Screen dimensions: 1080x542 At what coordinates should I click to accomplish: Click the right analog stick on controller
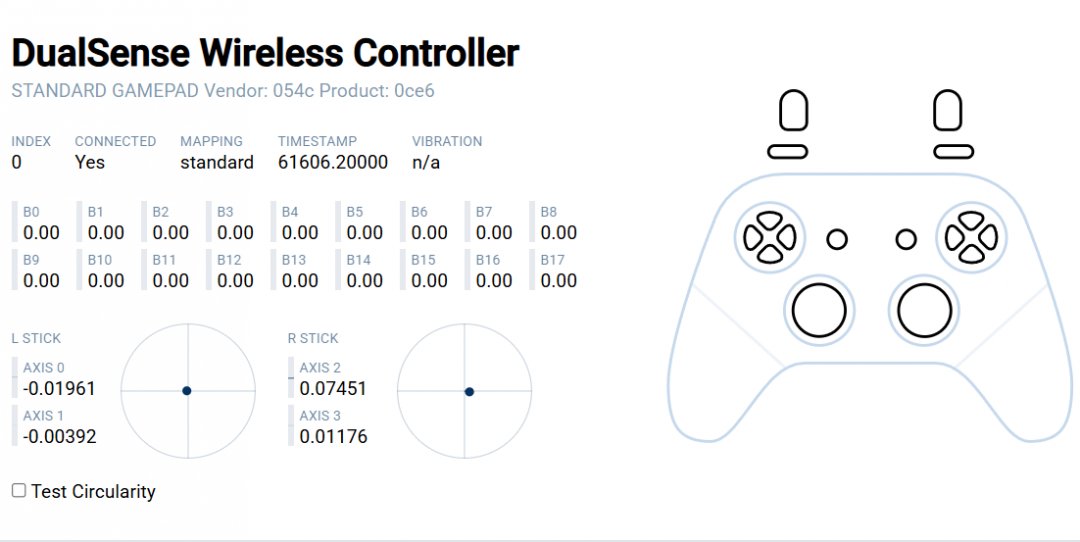coord(925,310)
